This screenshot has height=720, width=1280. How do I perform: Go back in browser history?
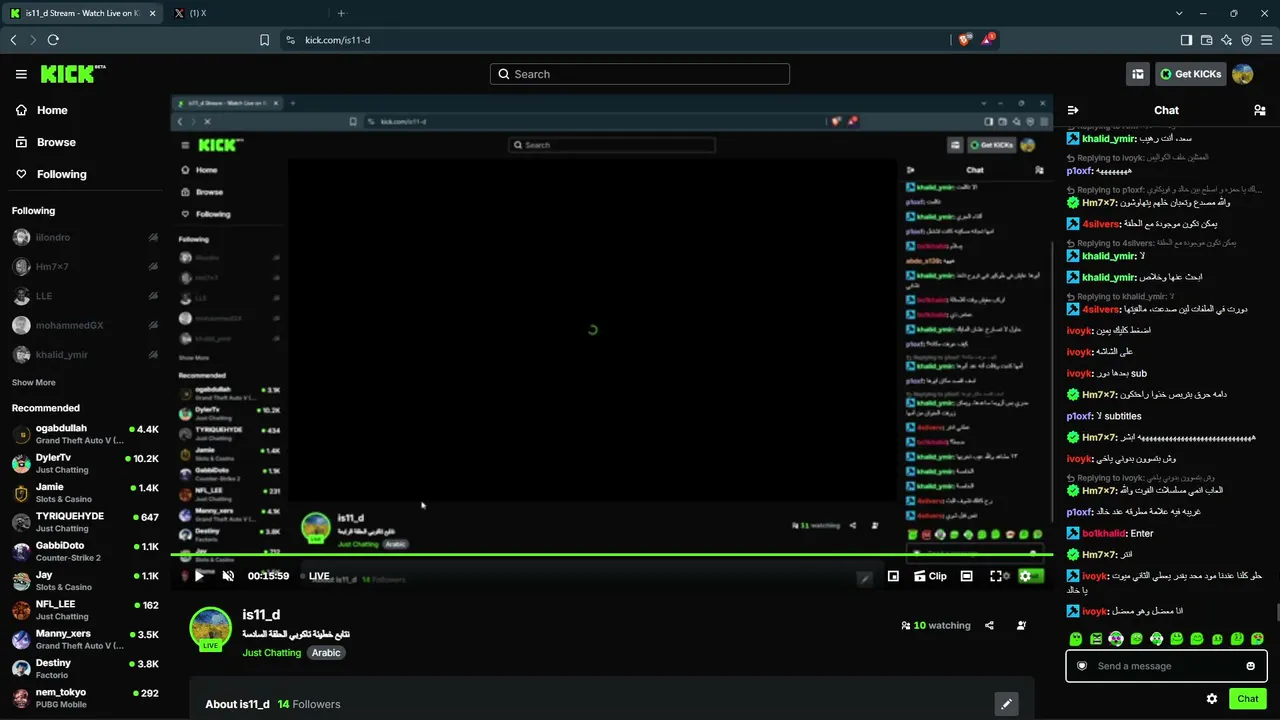tap(13, 40)
